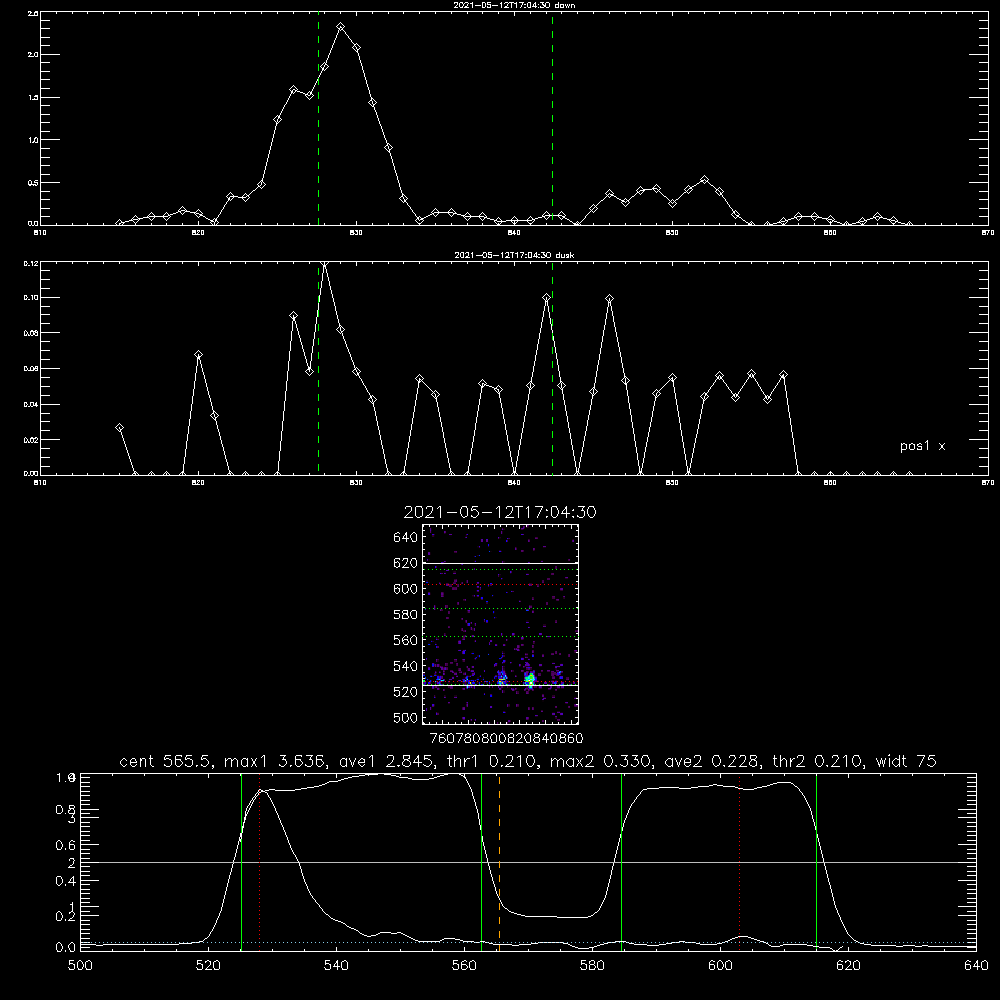Screen dimensions: 1000x1000
Task: Click the dusk plot title '2021-05-12T17:04:30 dusk'
Action: (x=514, y=255)
